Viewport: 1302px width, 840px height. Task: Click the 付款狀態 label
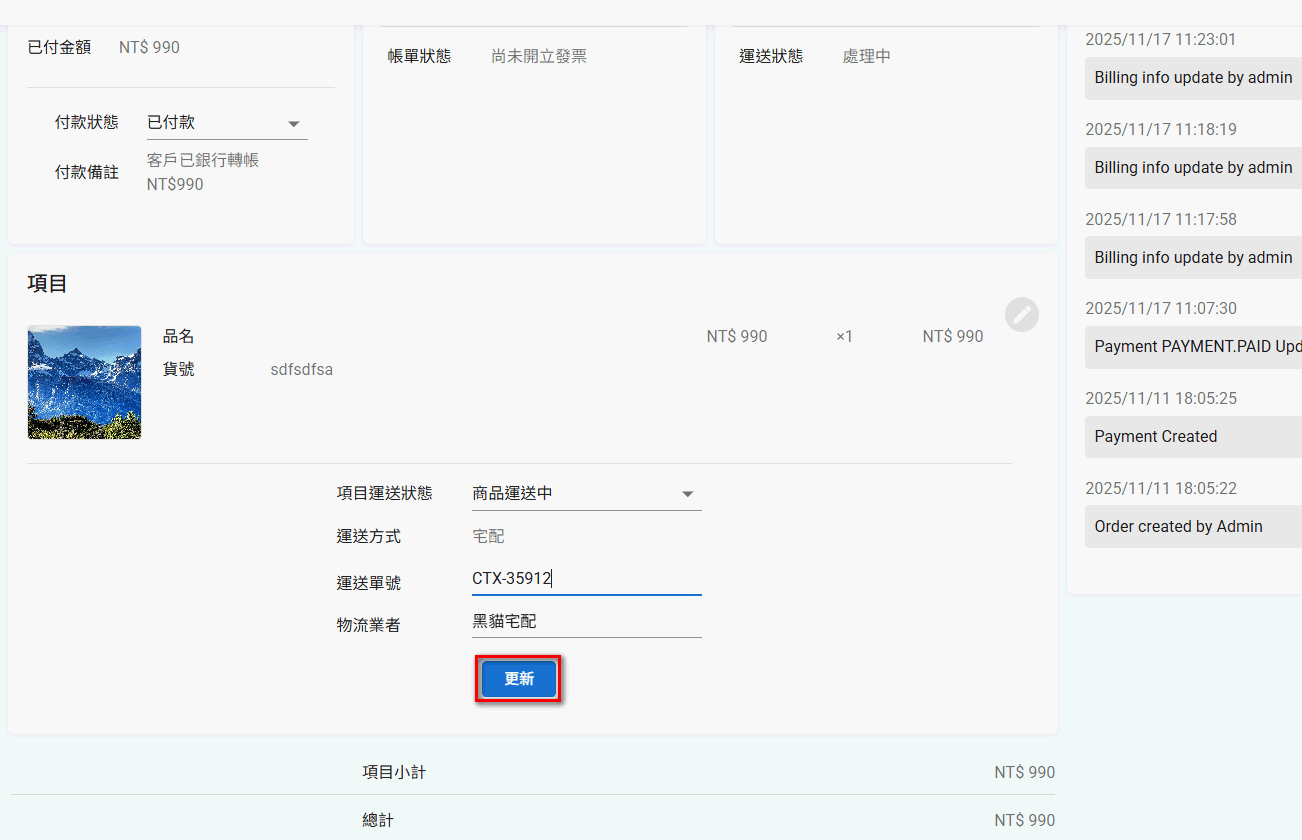pos(87,122)
